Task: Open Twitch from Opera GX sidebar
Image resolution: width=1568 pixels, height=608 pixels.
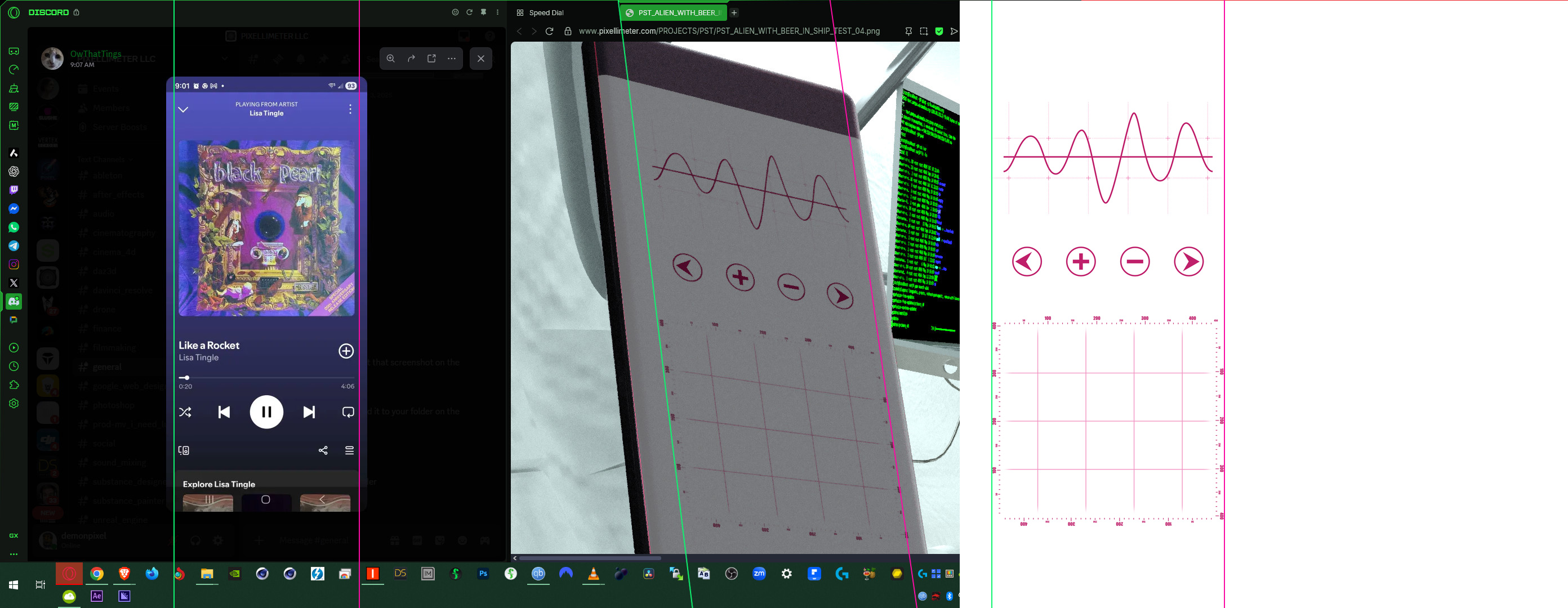Action: click(14, 190)
